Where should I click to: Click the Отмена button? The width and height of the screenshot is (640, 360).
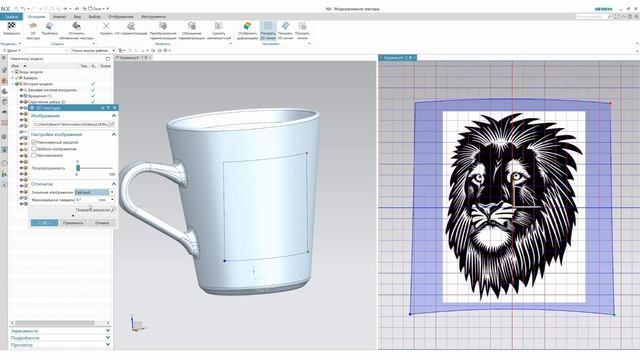(102, 223)
